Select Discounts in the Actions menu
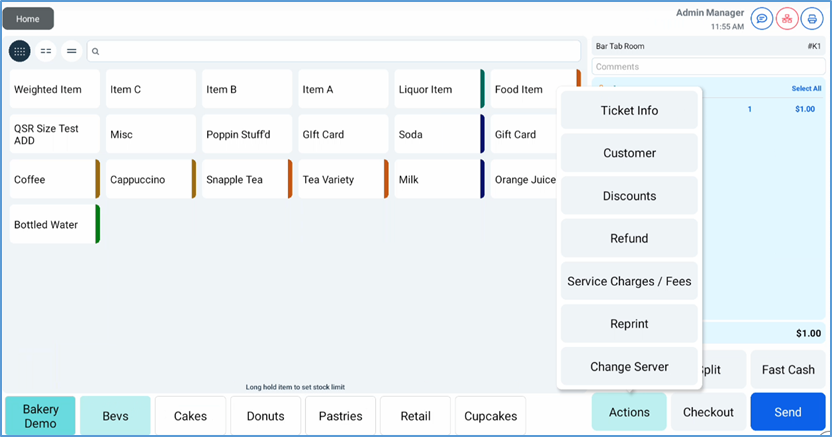The height and width of the screenshot is (437, 832). click(629, 196)
